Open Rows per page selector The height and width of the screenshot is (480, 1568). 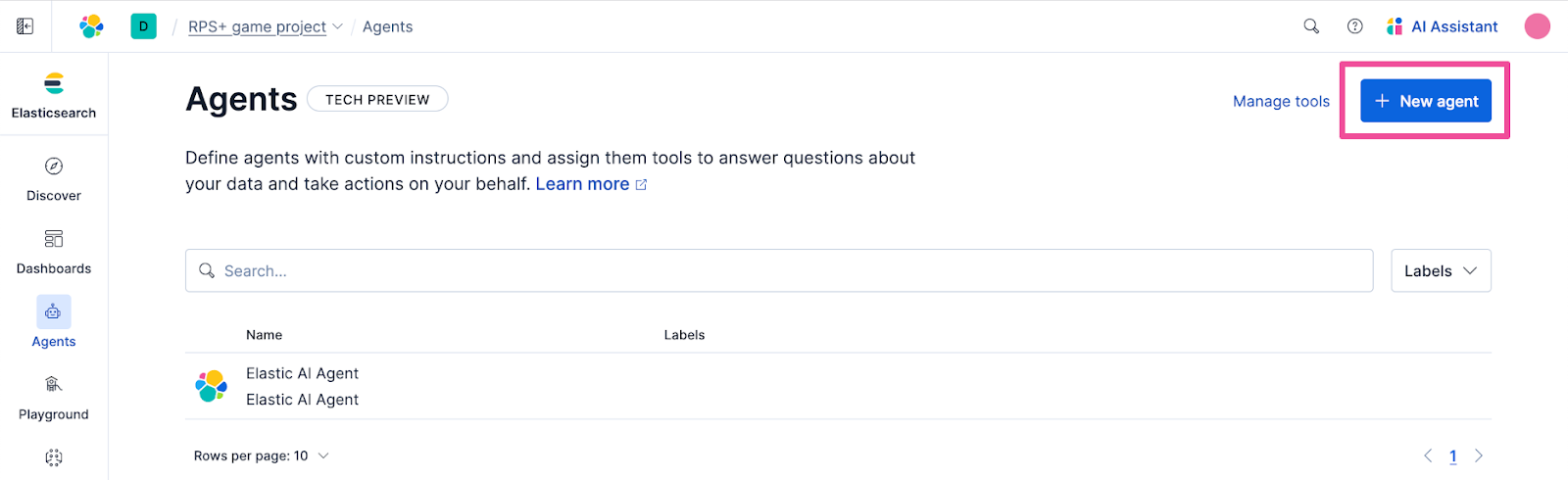click(x=261, y=456)
